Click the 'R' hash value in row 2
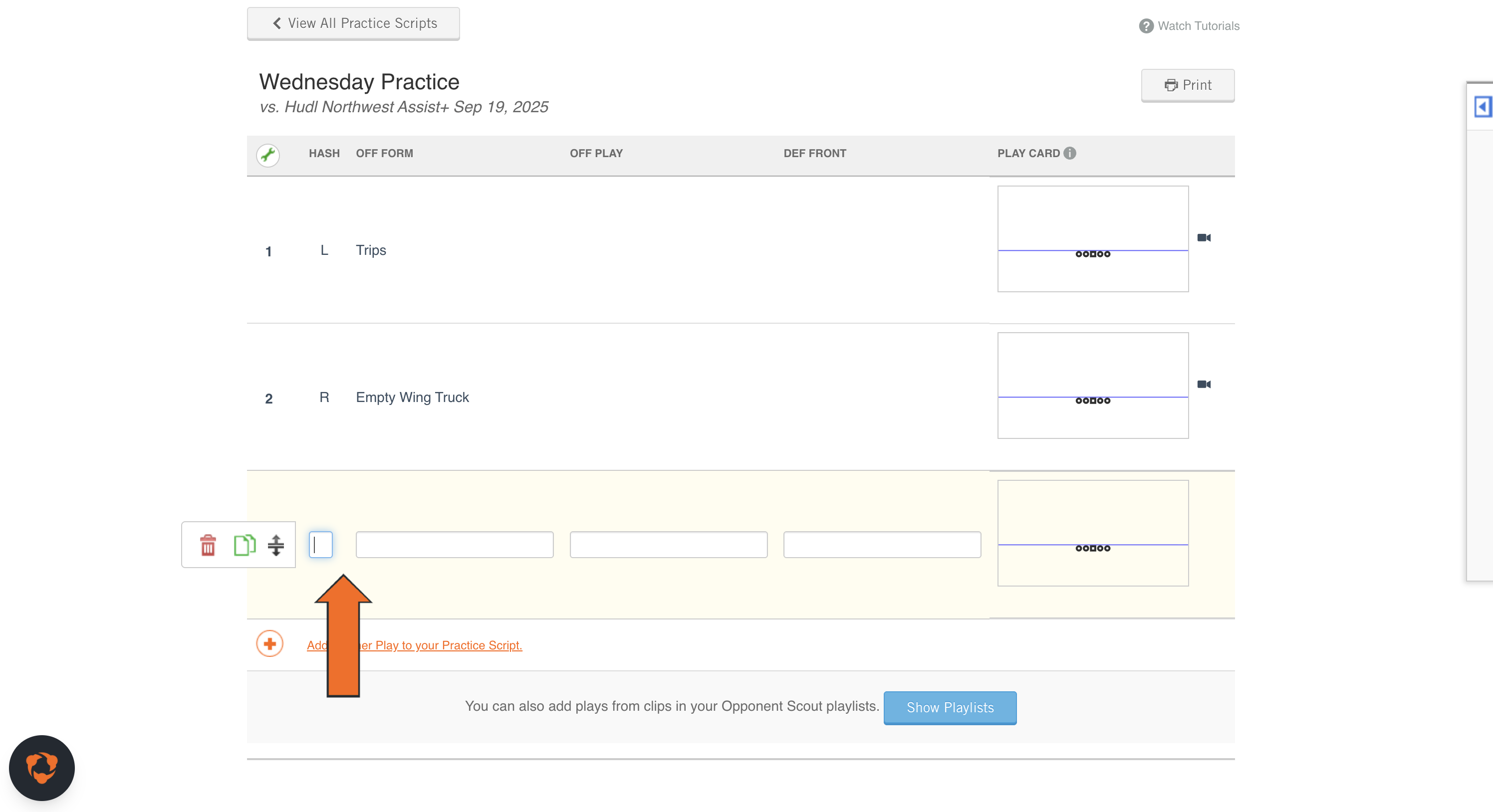Screen dimensions: 1493x812 coord(324,398)
